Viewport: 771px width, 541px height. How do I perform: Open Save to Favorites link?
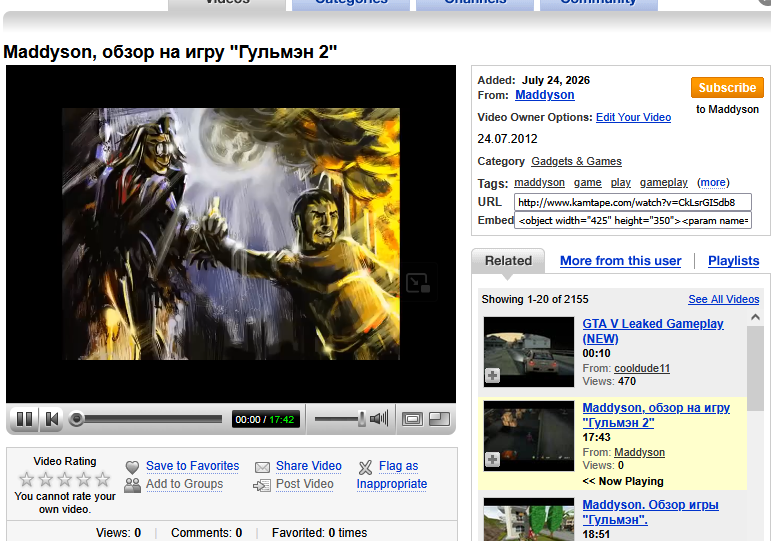(x=192, y=466)
